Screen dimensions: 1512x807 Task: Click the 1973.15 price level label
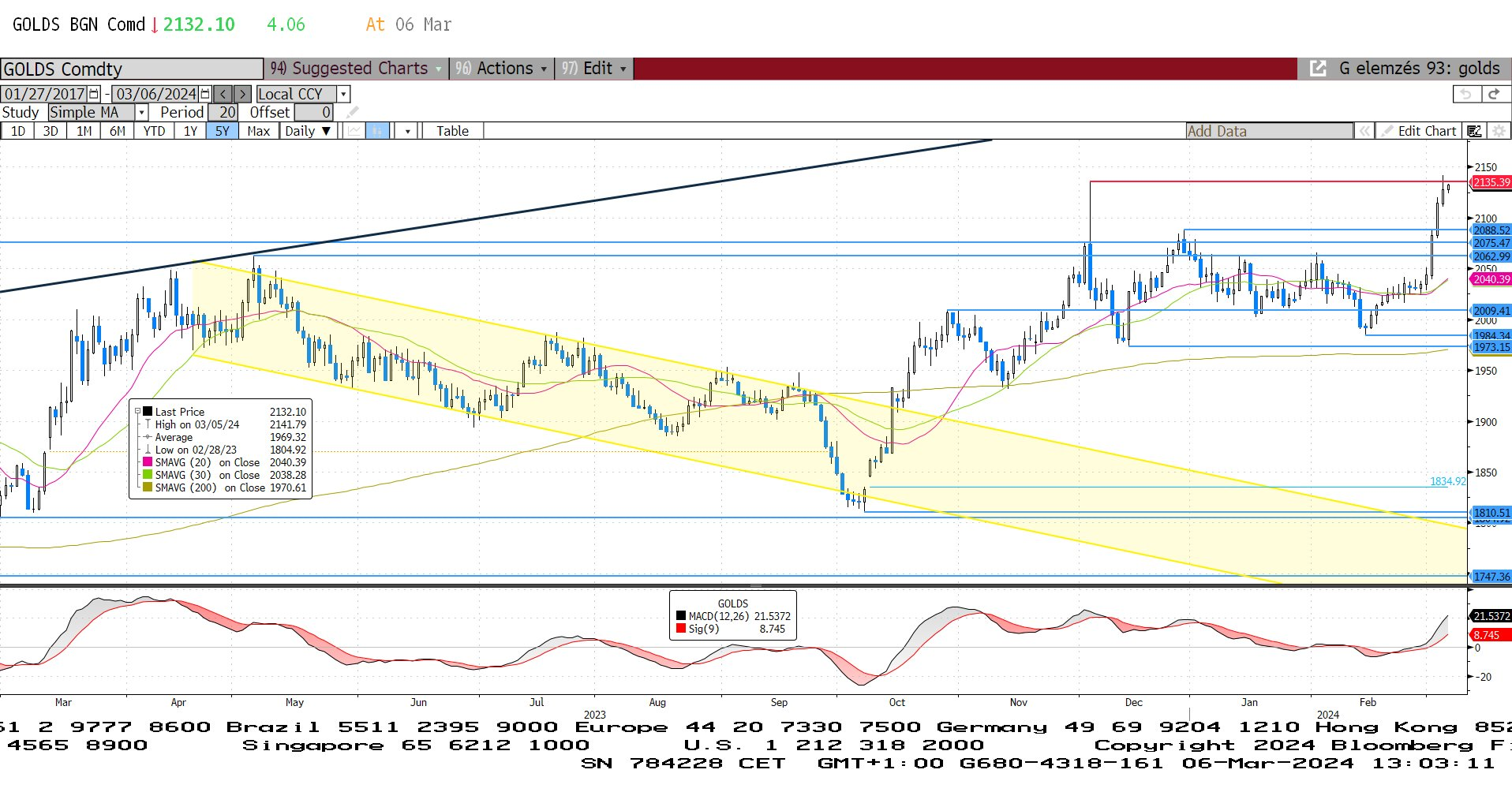point(1491,347)
